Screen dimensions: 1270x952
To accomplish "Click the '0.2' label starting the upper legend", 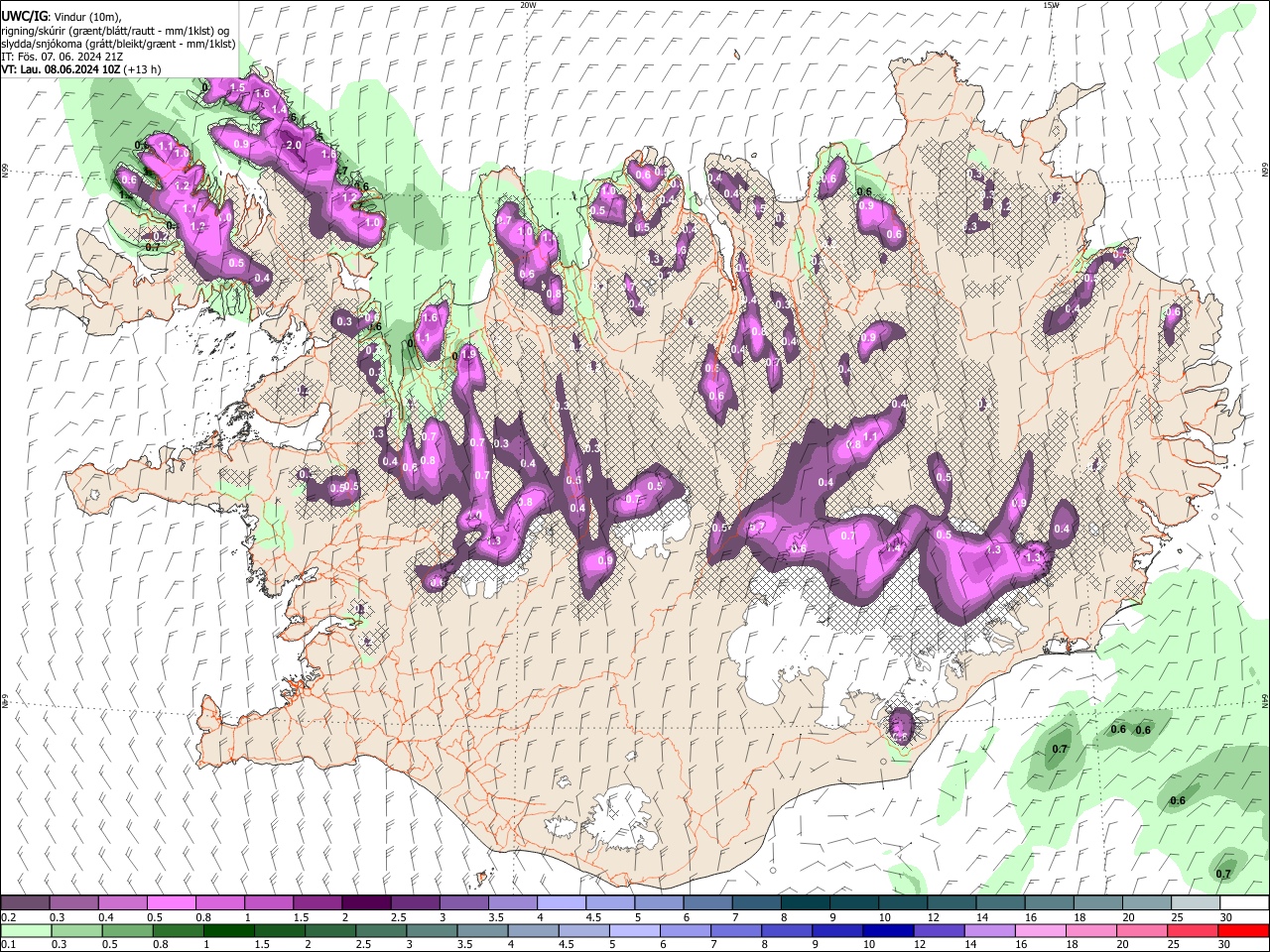I will click(x=8, y=917).
